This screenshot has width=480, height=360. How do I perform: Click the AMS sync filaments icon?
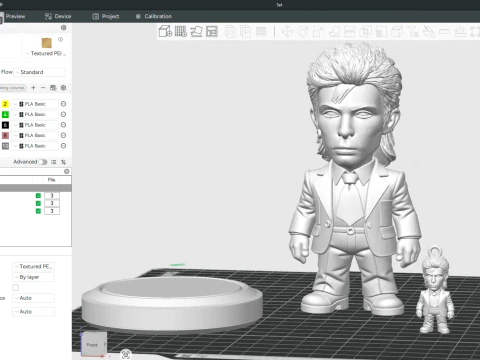[53, 88]
